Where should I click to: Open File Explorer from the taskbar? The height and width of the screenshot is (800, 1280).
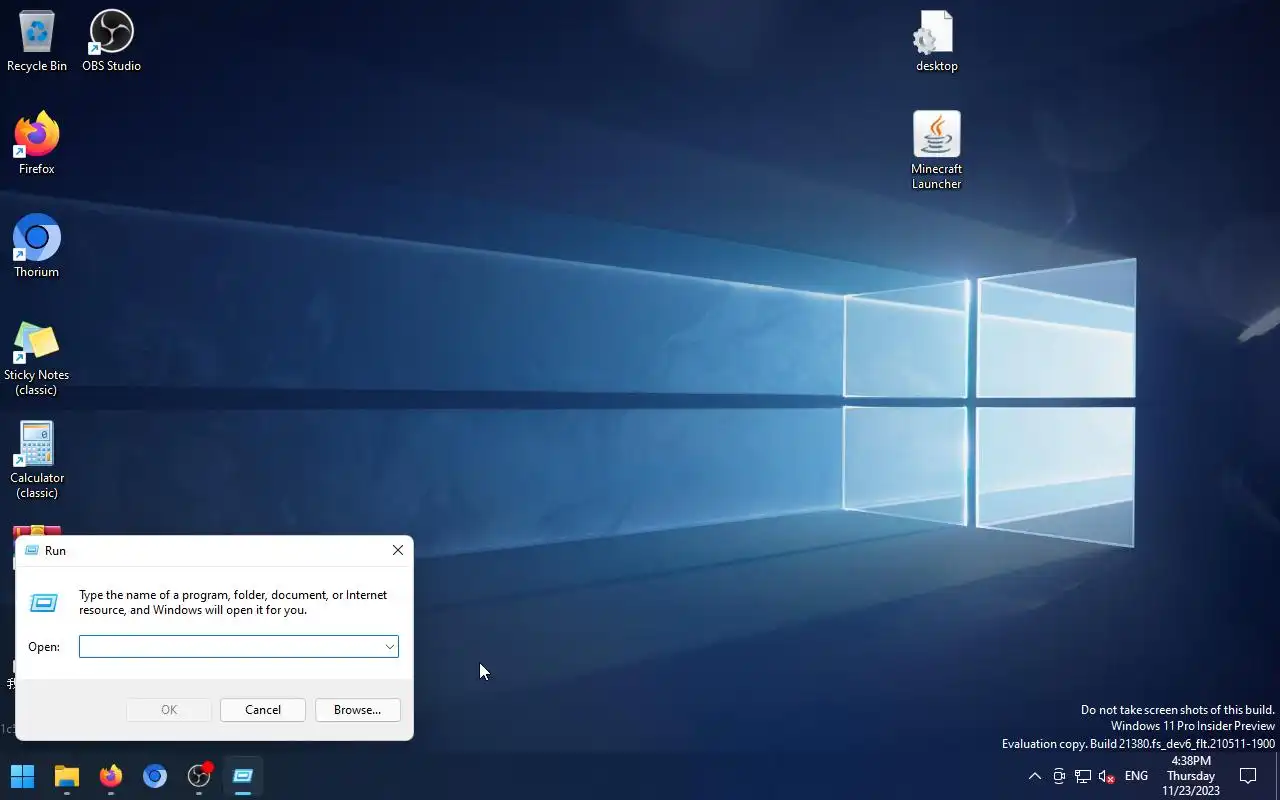click(x=67, y=776)
